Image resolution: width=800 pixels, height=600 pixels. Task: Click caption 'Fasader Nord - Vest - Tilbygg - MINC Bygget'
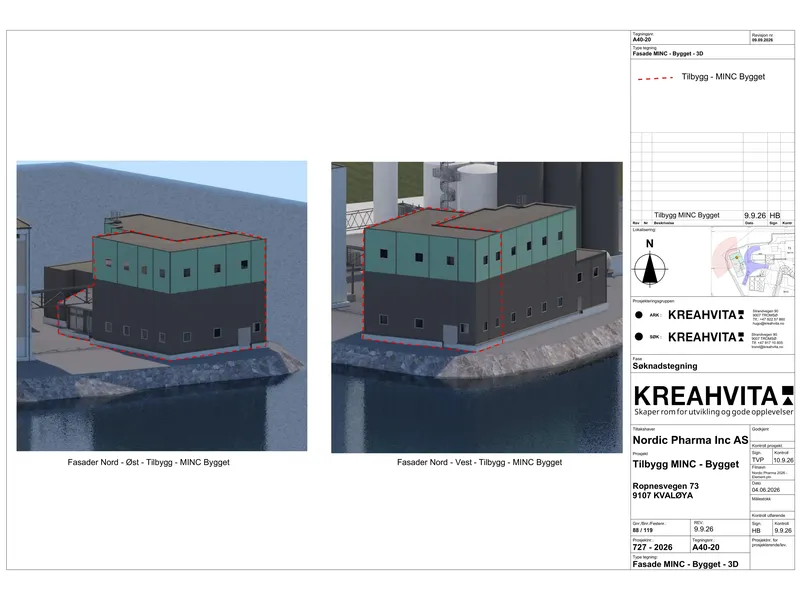(x=480, y=462)
